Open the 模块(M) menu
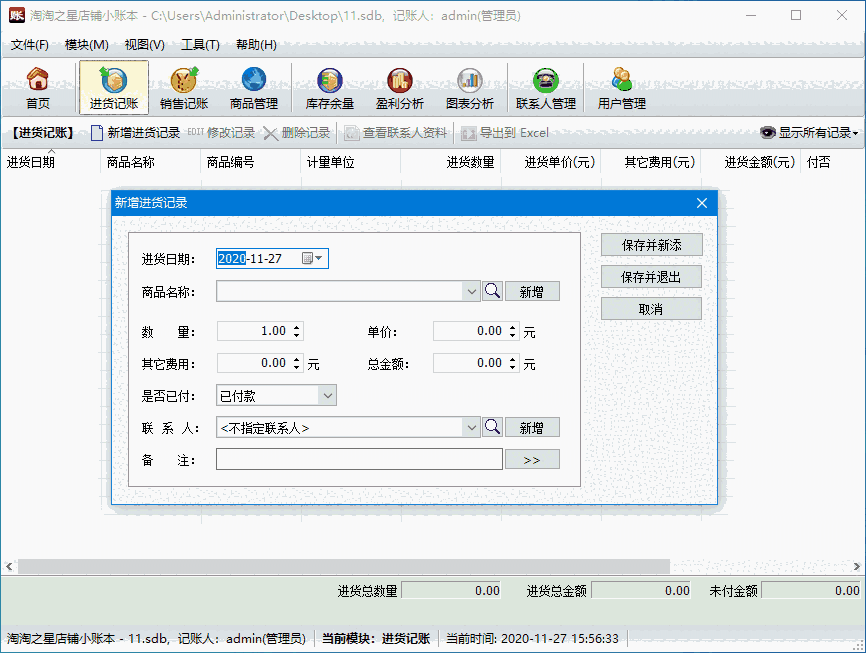Image resolution: width=866 pixels, height=653 pixels. pos(86,45)
